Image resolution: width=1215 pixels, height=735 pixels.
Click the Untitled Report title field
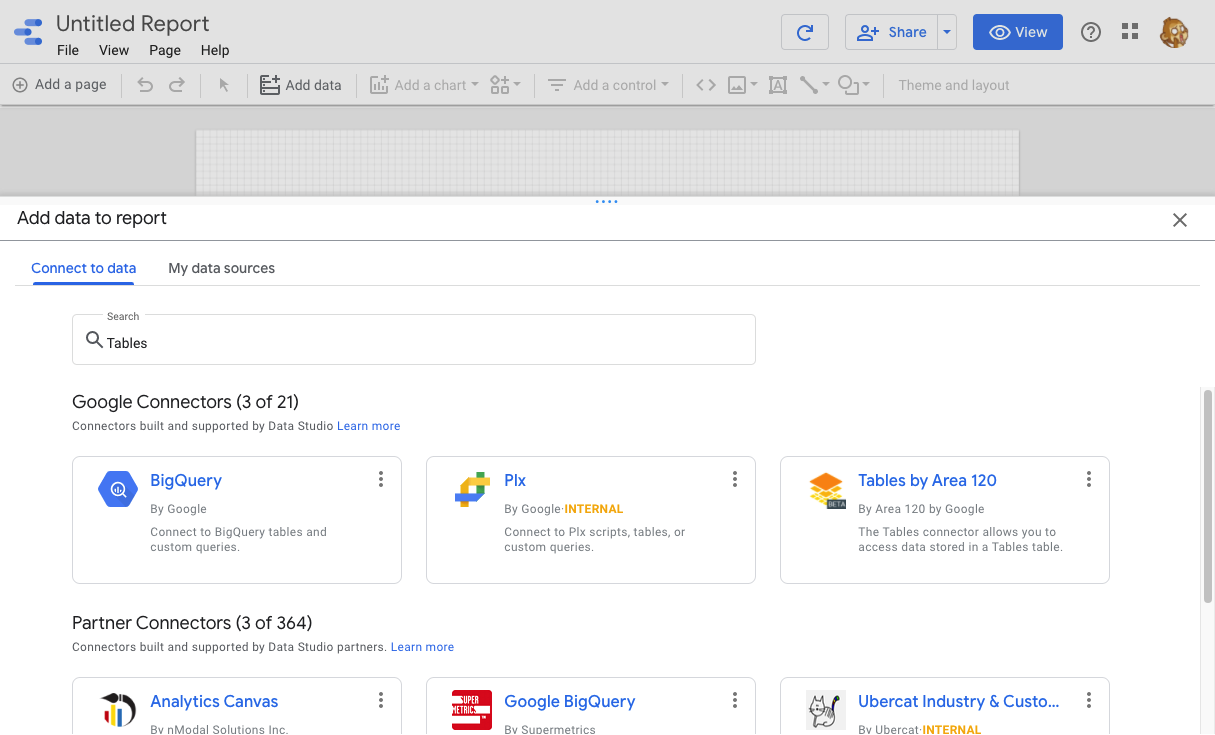click(133, 23)
